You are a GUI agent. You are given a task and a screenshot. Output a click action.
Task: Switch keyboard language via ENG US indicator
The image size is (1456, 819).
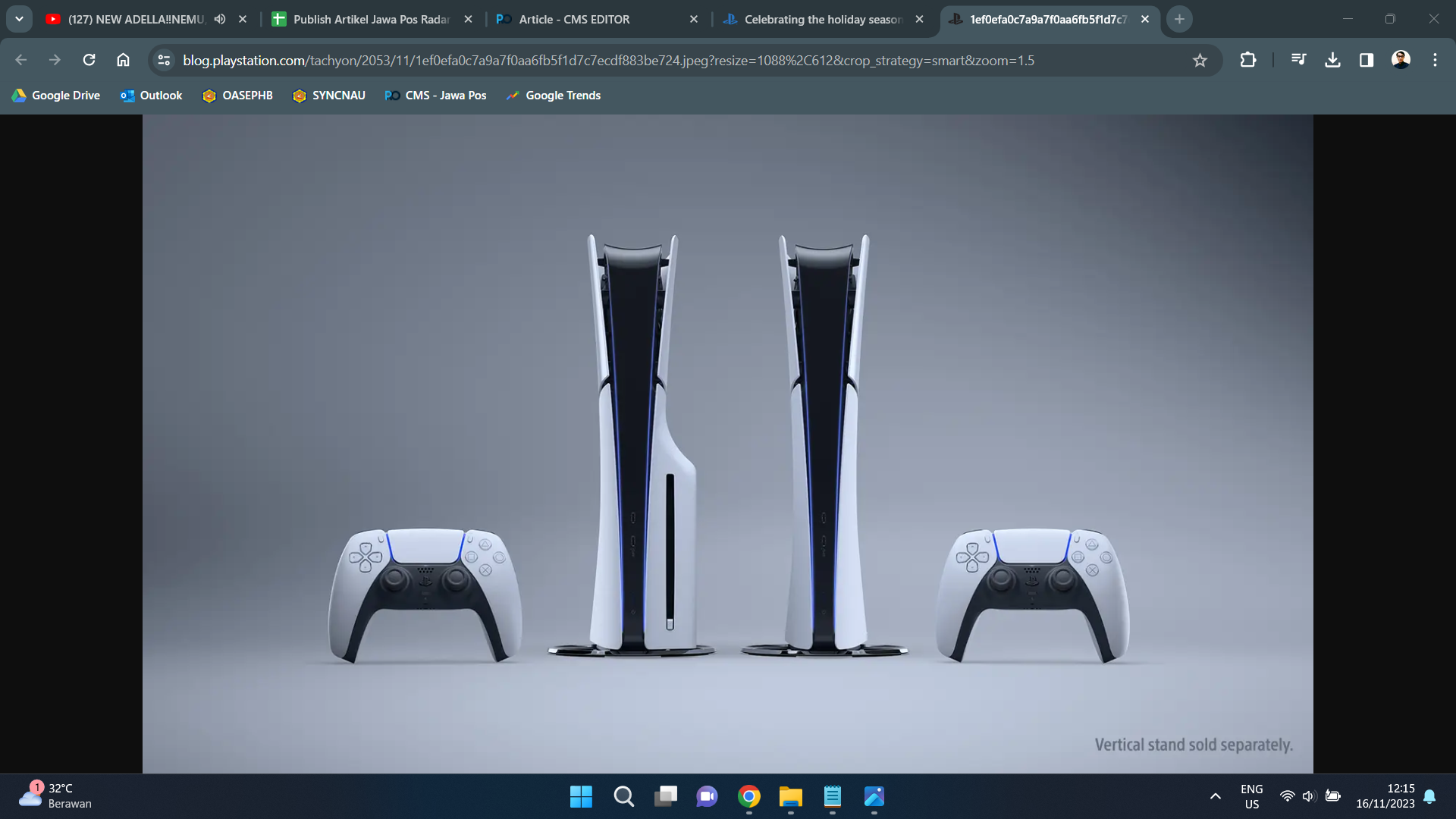1250,796
